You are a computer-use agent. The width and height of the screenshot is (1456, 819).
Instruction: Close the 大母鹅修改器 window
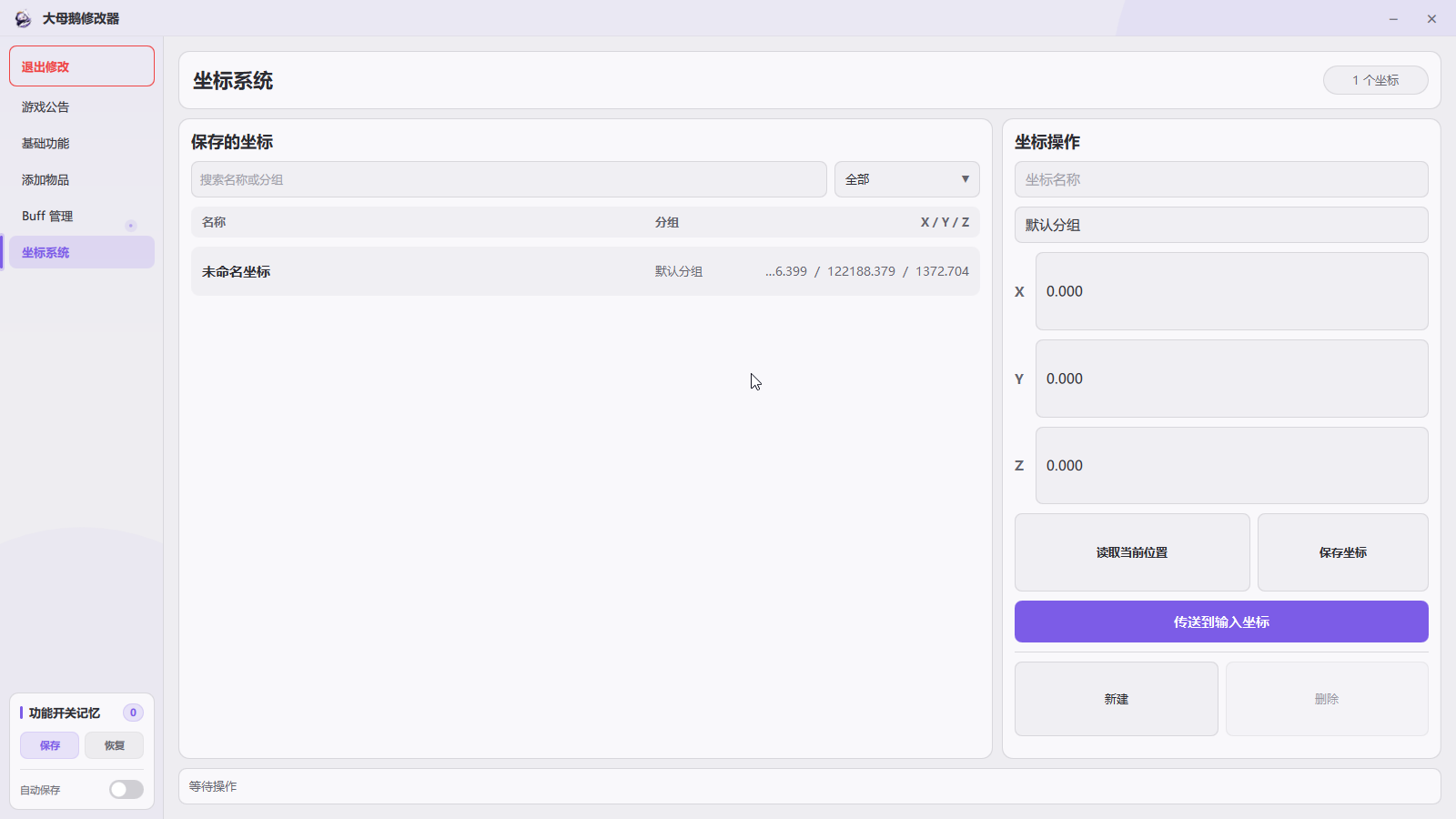pos(1431,19)
